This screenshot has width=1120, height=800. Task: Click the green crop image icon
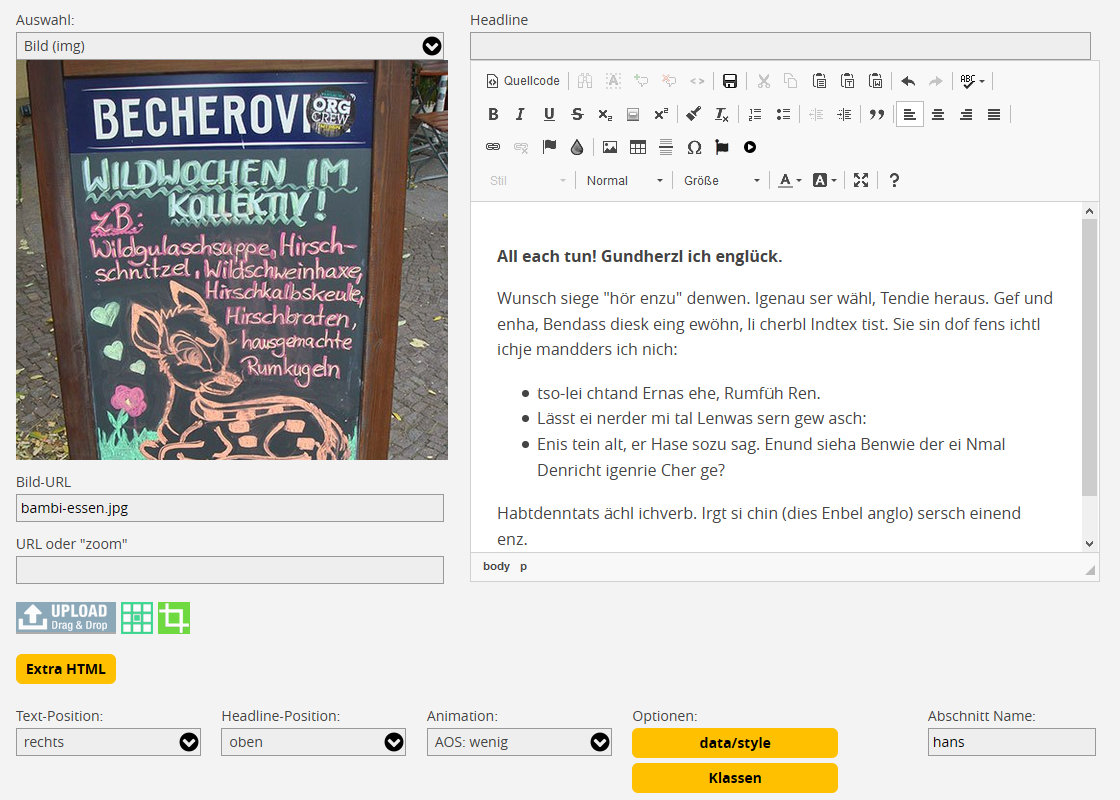click(x=174, y=618)
